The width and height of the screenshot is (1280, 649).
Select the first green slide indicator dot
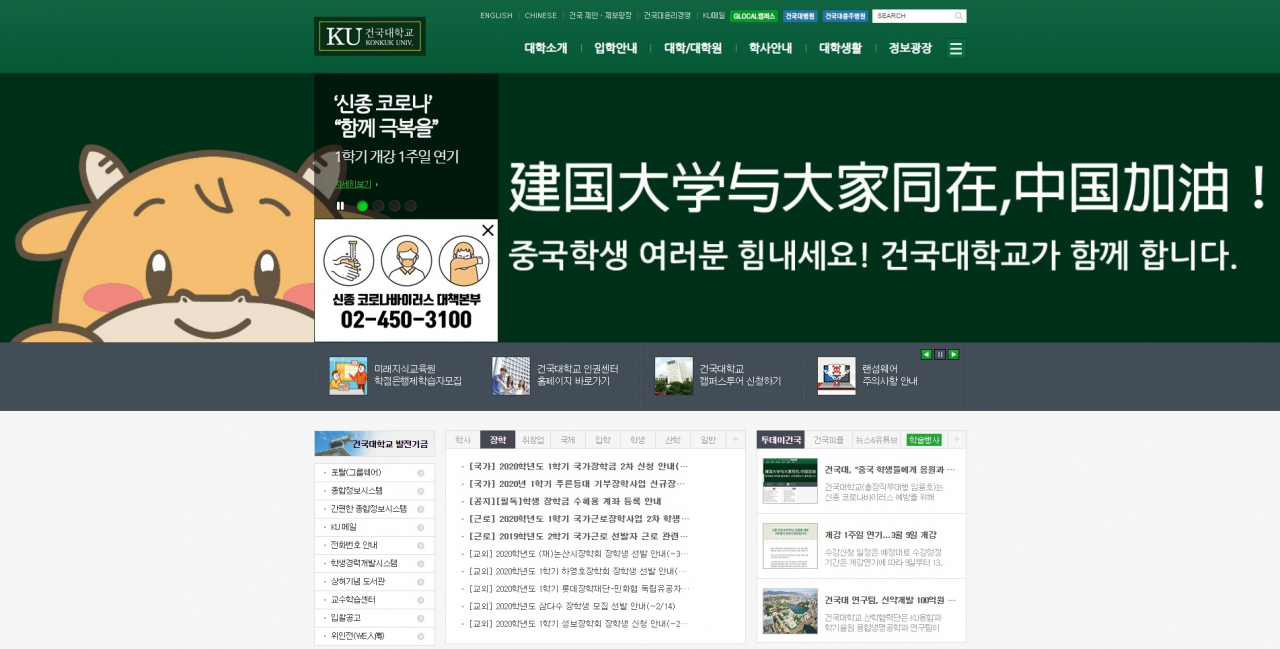pyautogui.click(x=362, y=206)
